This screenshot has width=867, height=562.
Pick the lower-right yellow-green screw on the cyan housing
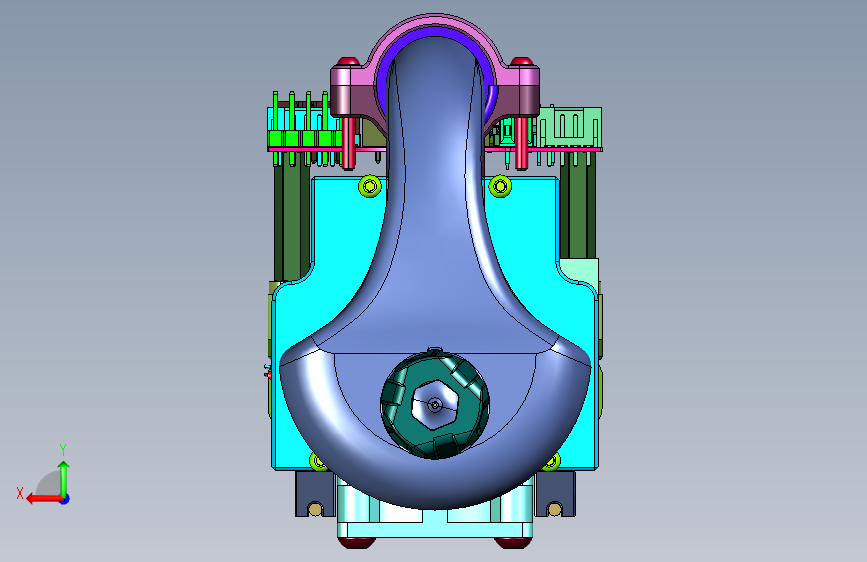(552, 461)
